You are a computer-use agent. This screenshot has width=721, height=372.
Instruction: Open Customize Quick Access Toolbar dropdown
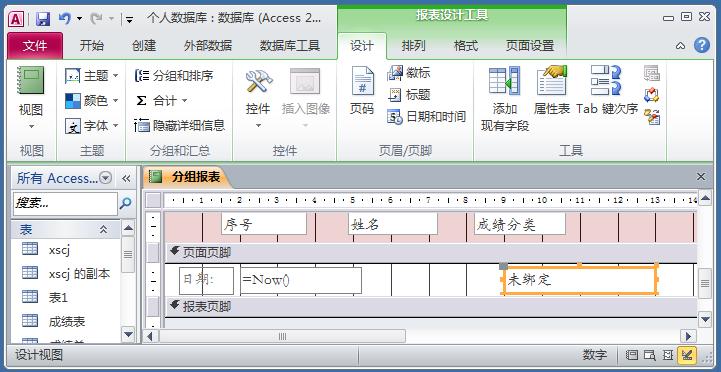(130, 19)
